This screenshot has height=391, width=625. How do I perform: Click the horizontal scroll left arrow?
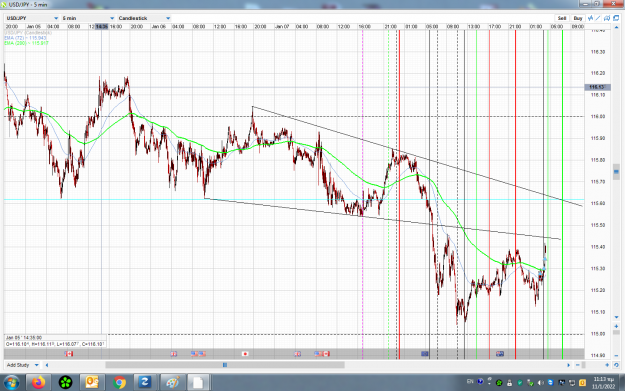(x=47, y=365)
